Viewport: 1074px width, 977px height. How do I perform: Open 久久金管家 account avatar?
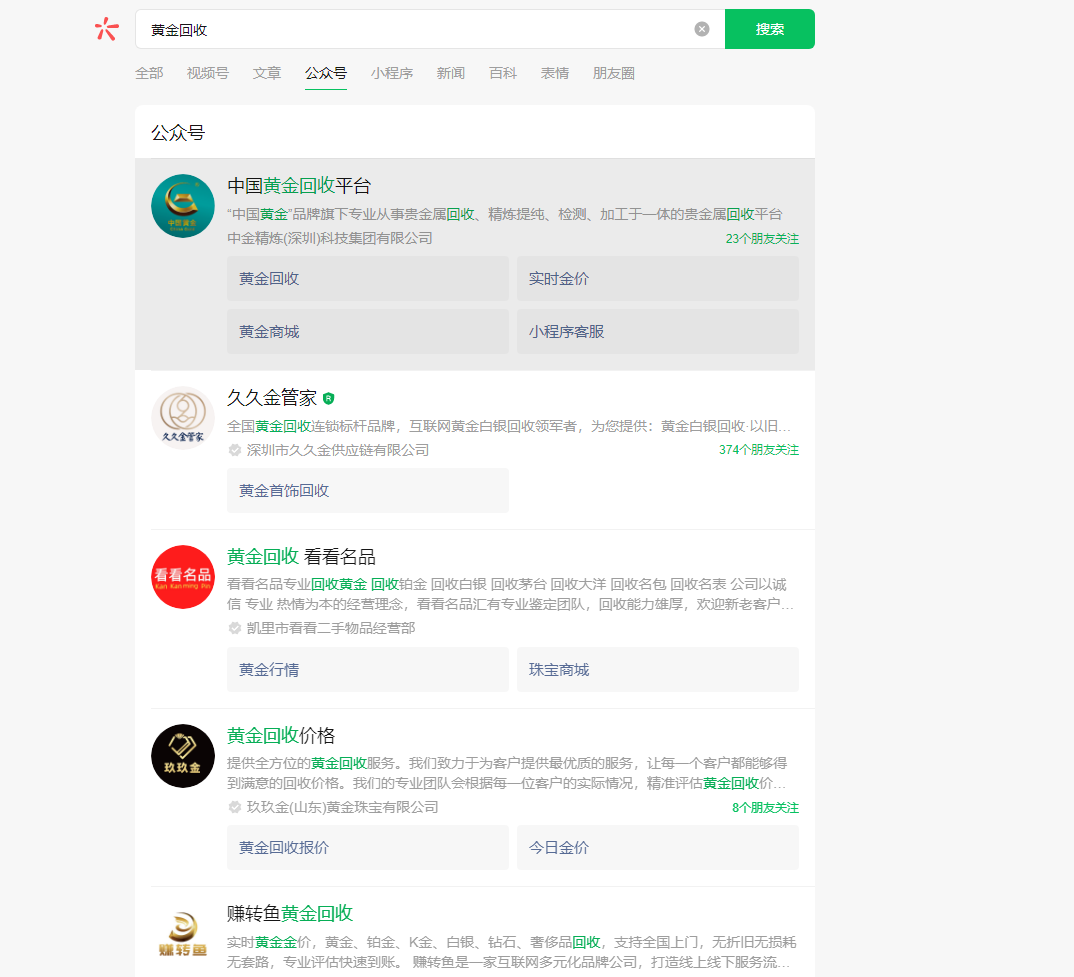point(183,418)
